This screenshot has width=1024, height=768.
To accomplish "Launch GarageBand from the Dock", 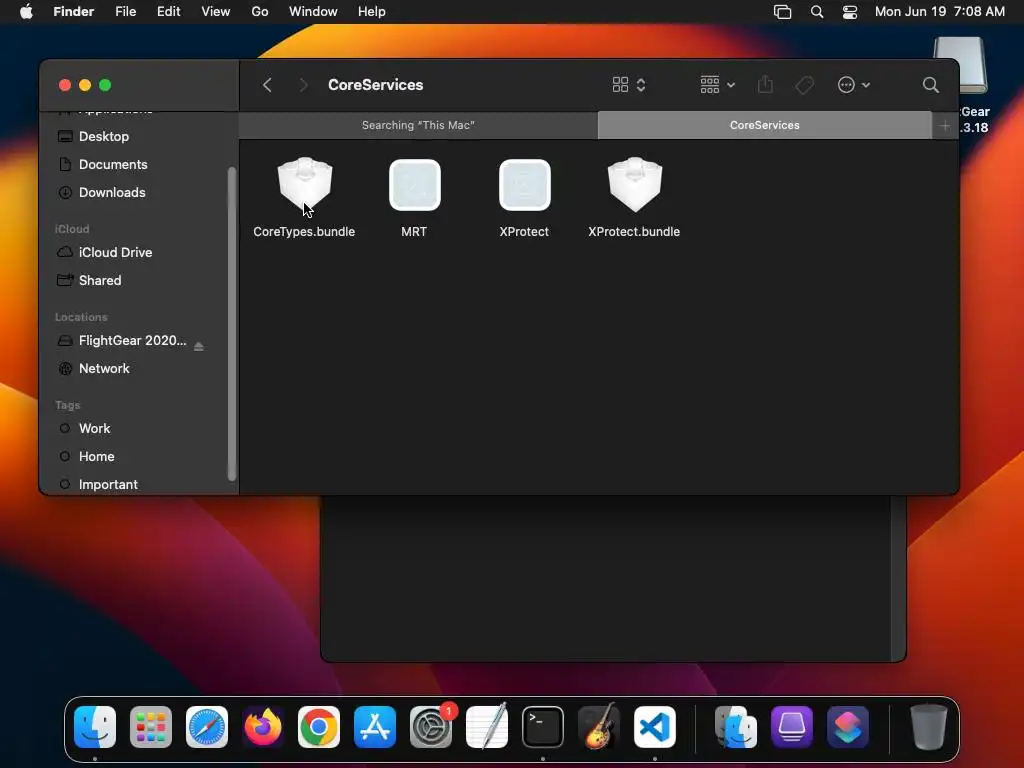I will coord(599,727).
